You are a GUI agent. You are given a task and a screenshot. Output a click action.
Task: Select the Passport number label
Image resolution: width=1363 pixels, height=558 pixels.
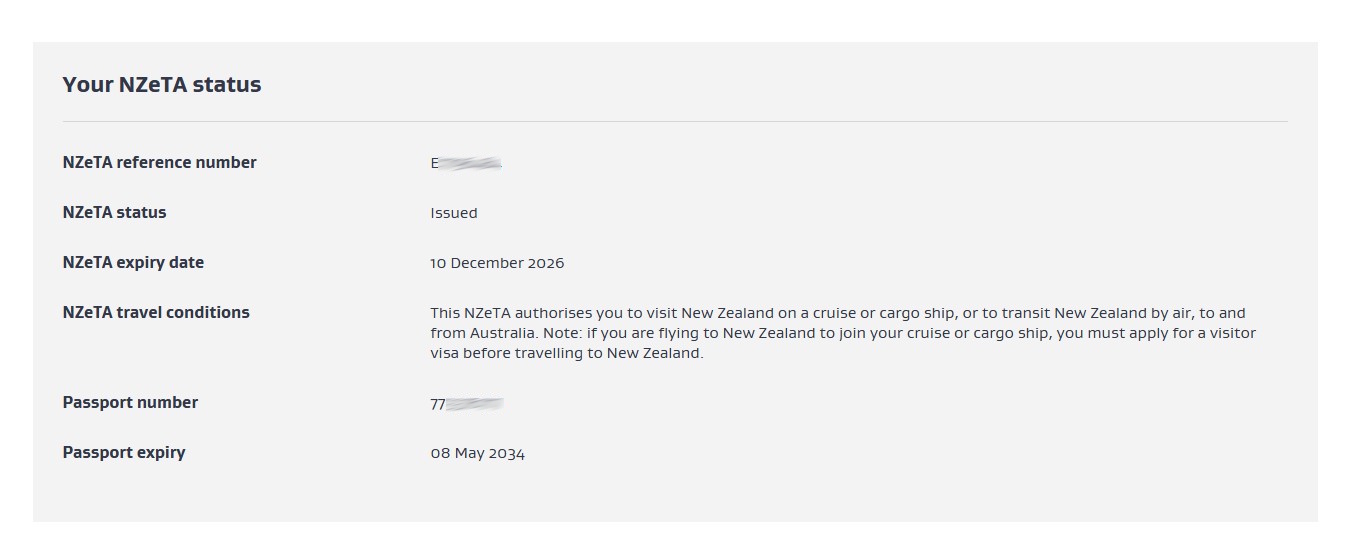[130, 403]
